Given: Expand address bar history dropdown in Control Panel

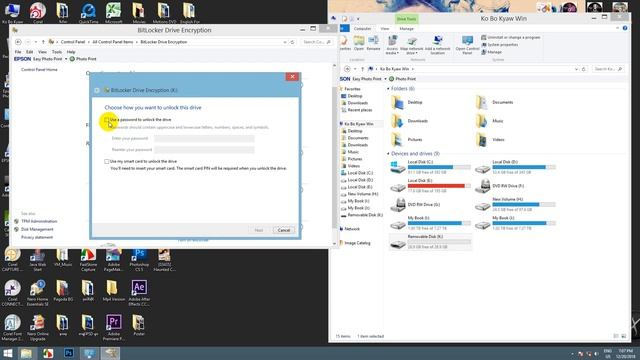Looking at the screenshot, I should pyautogui.click(x=285, y=42).
